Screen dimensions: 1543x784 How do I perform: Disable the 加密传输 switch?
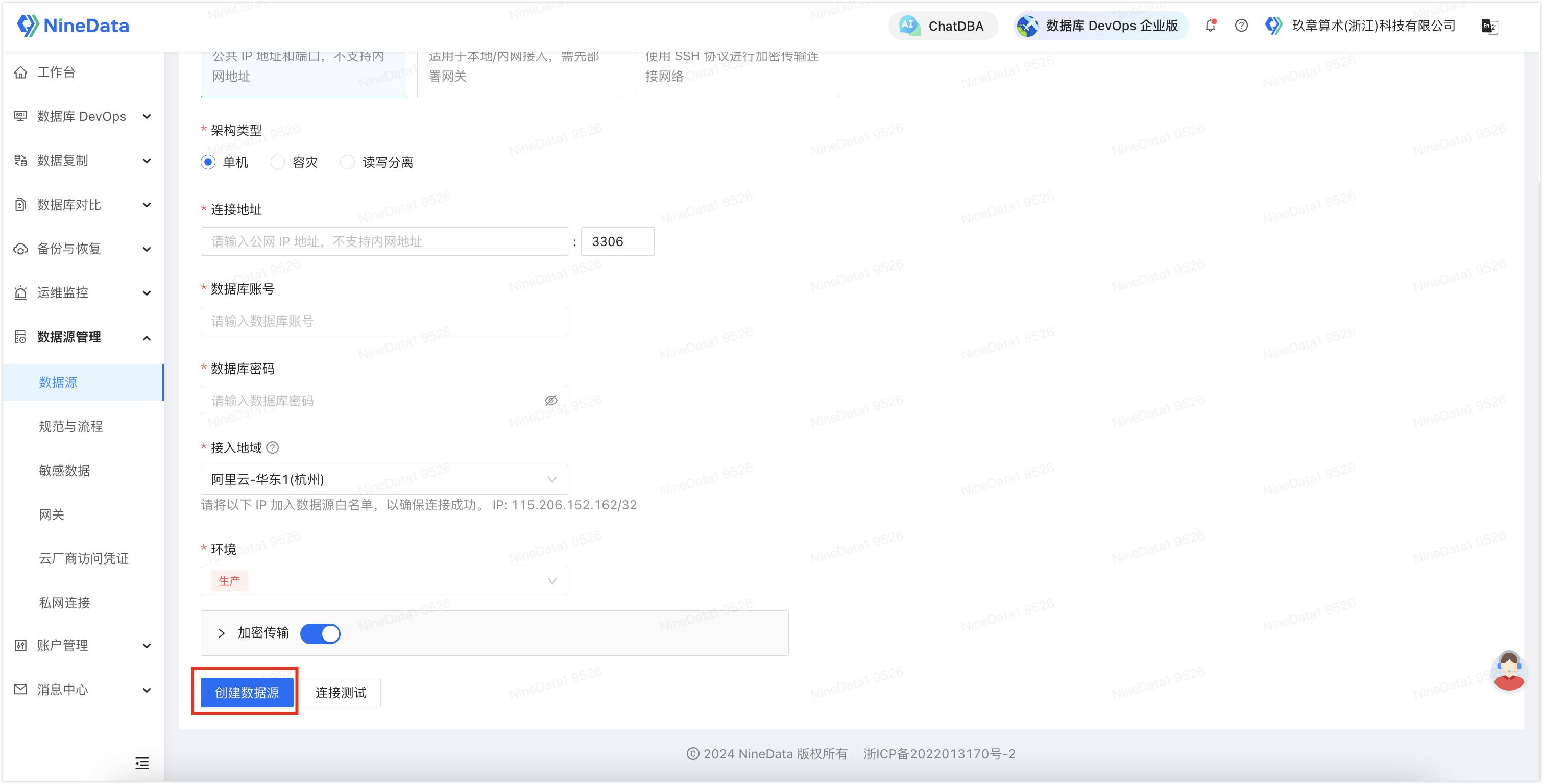click(x=320, y=633)
